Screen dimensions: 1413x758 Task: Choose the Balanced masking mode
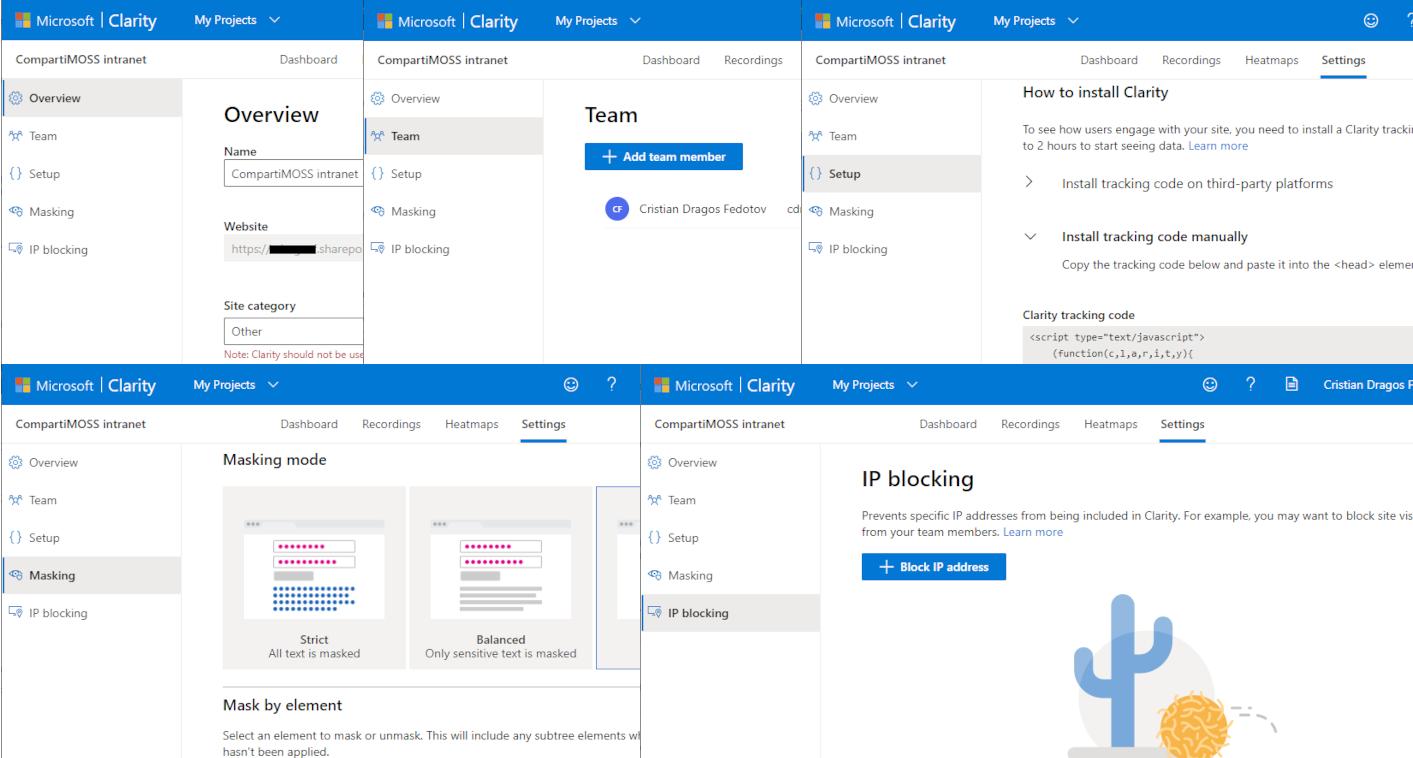(501, 578)
